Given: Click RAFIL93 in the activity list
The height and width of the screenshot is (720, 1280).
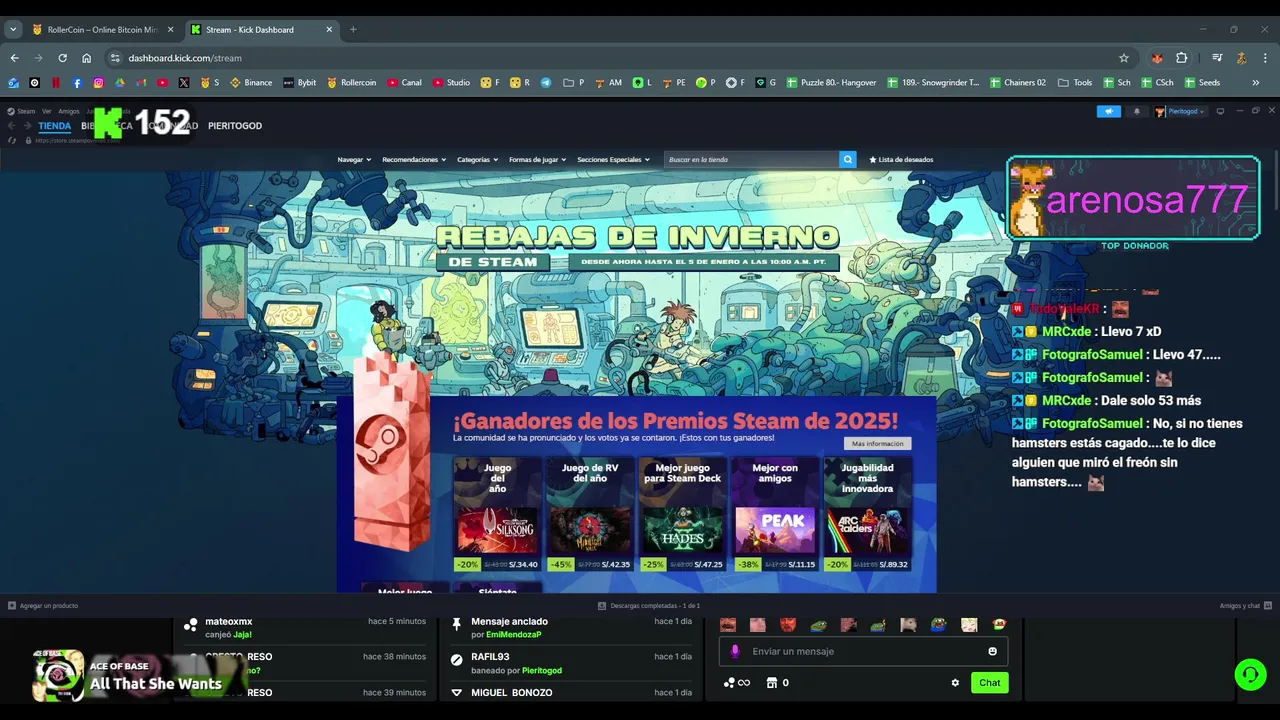Looking at the screenshot, I should tap(490, 657).
